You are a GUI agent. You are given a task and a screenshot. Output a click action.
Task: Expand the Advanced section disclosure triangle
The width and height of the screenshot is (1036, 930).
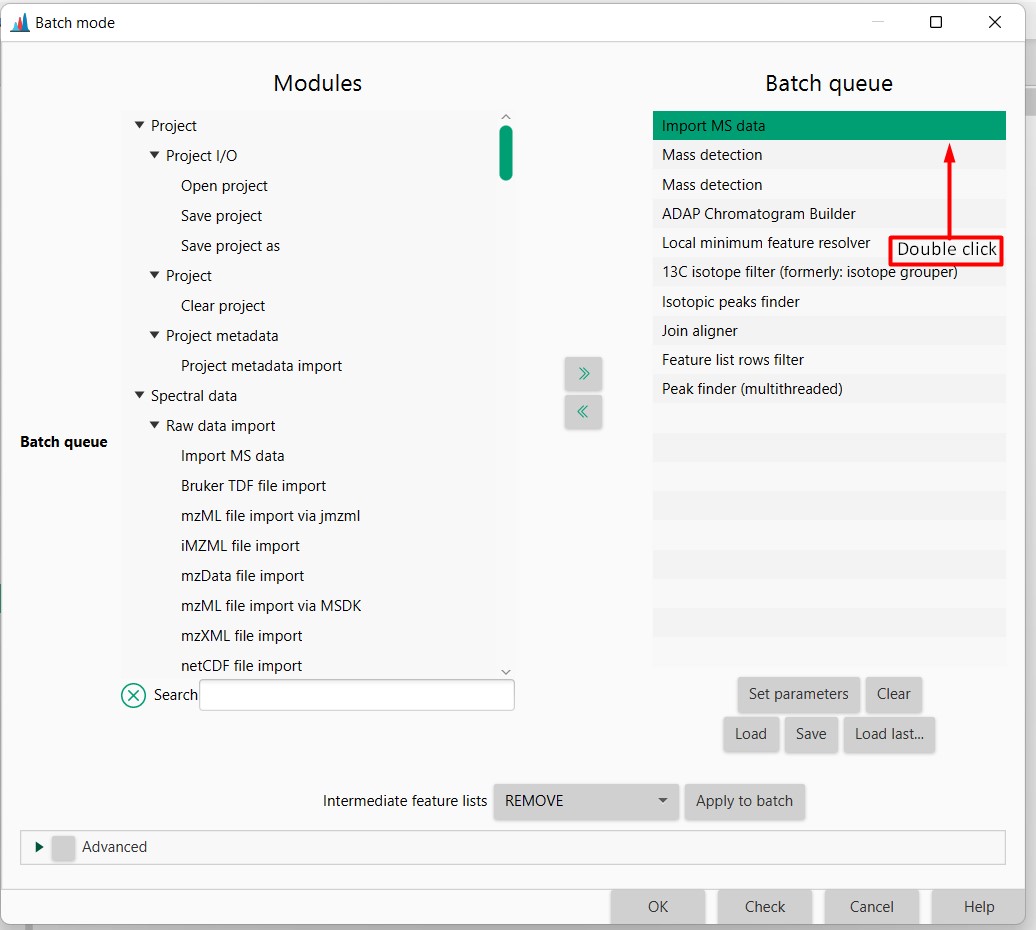pos(40,847)
